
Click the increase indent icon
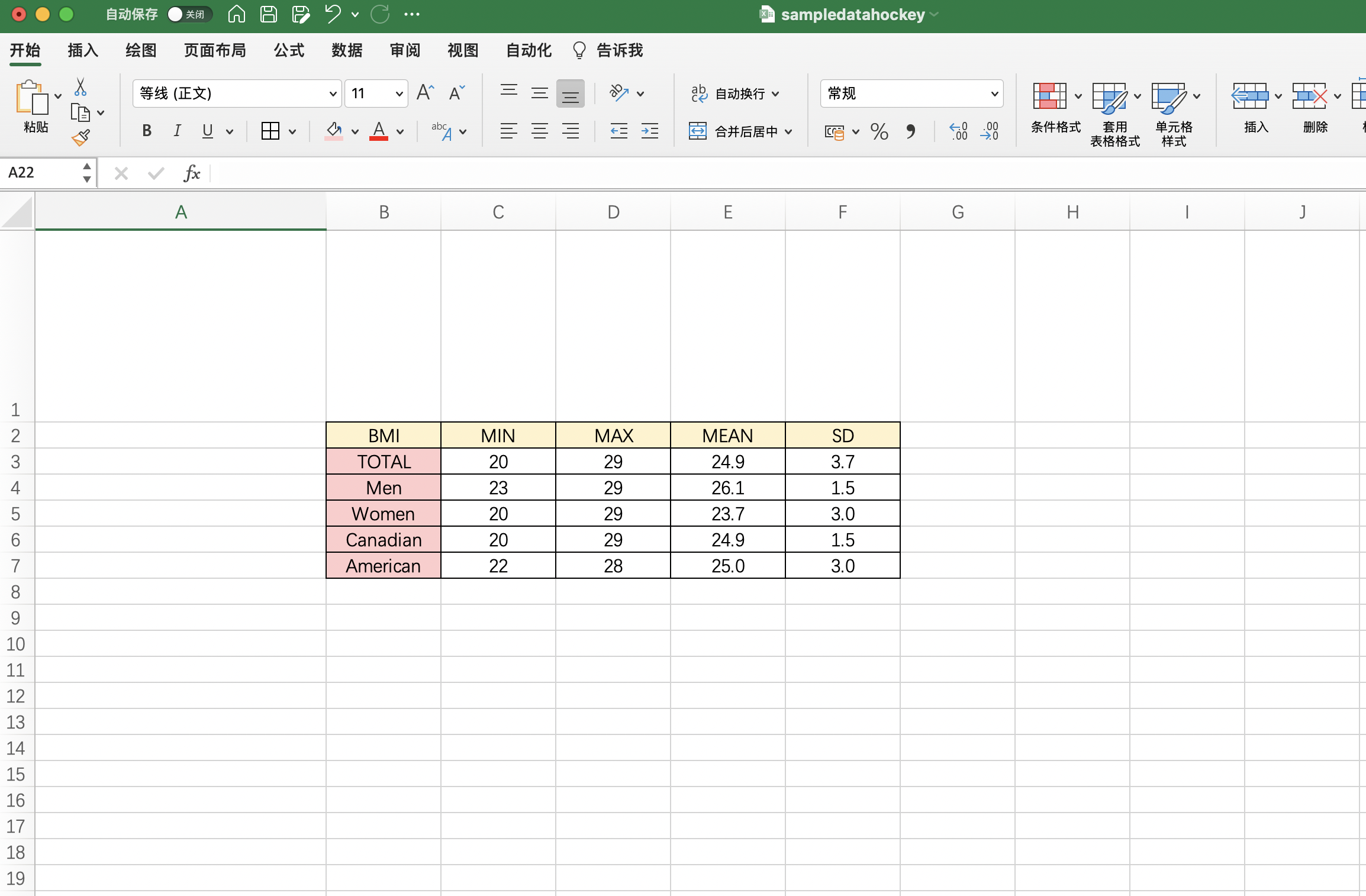649,131
